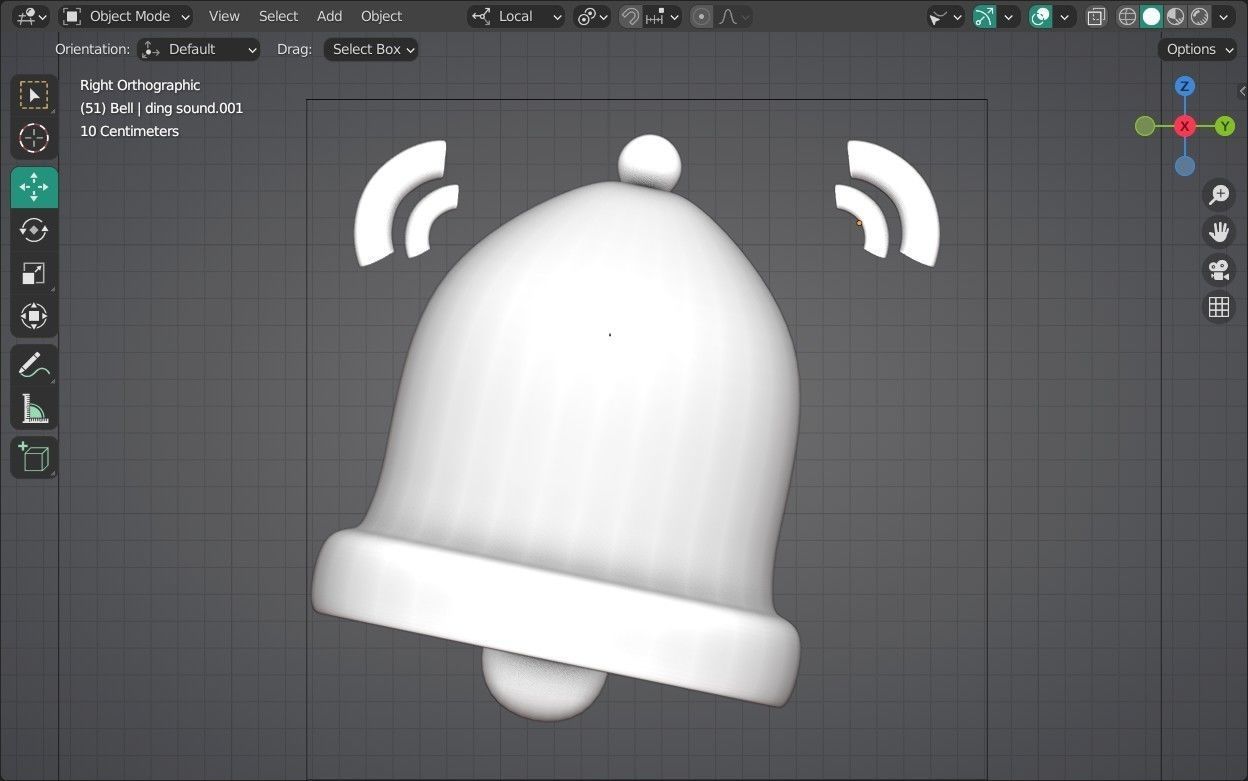Click the red X axis gizmo
Image resolution: width=1248 pixels, height=781 pixels.
1185,126
